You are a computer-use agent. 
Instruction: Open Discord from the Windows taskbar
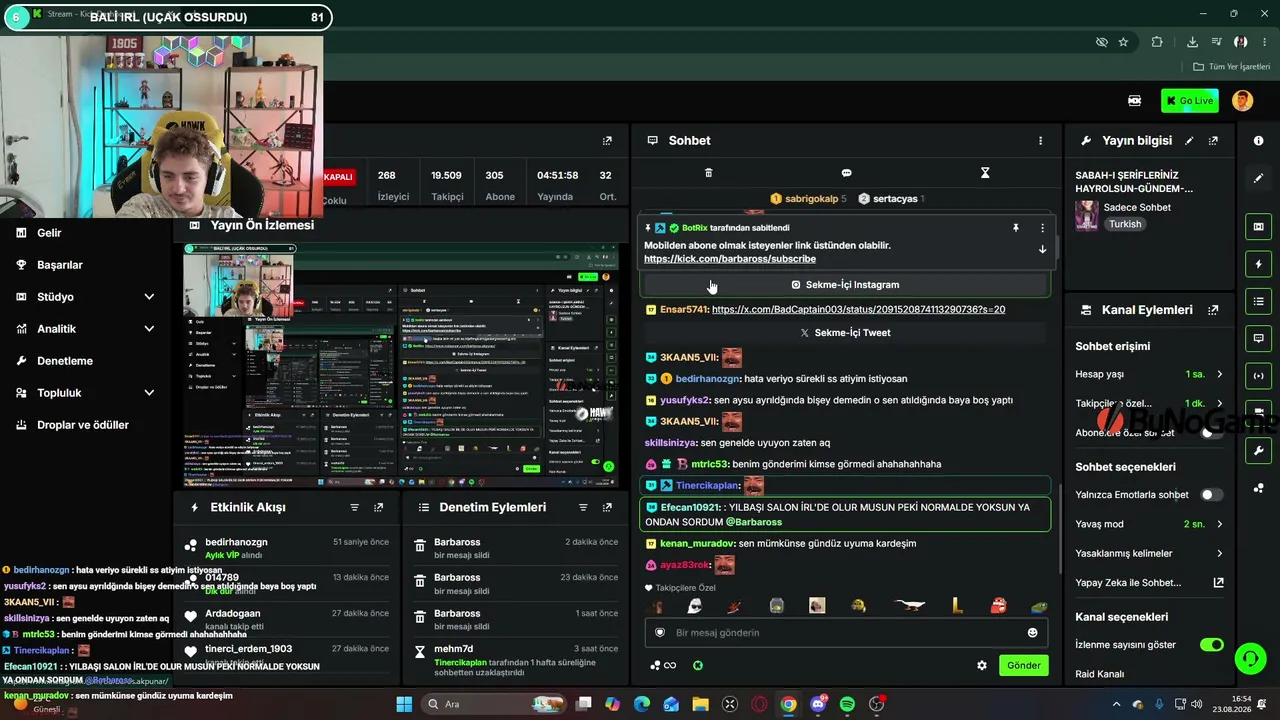818,704
